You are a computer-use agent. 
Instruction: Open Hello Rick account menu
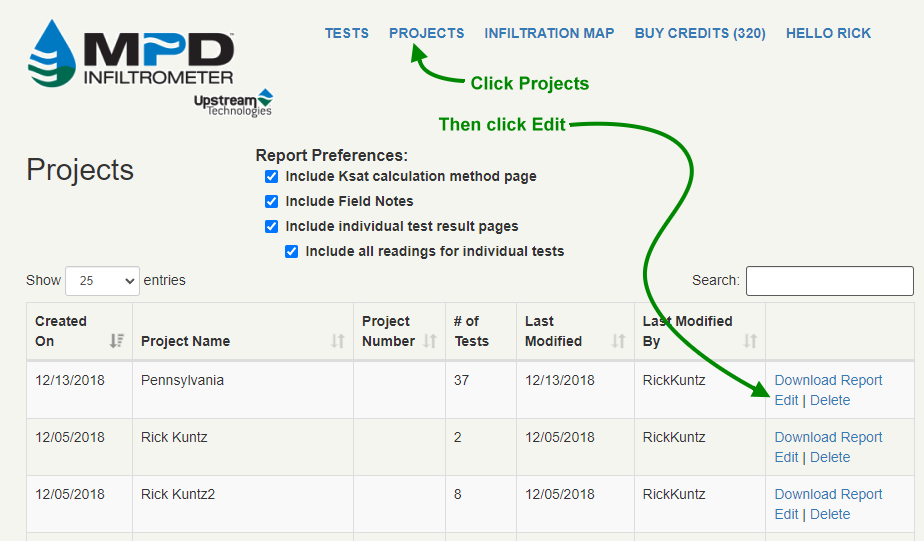pos(828,33)
